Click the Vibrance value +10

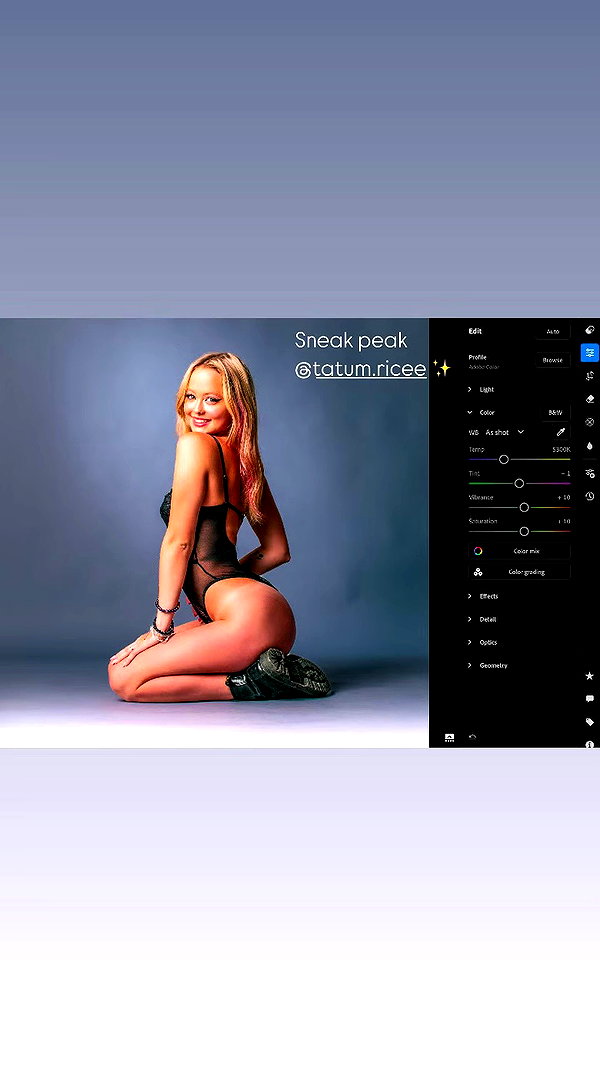[564, 497]
